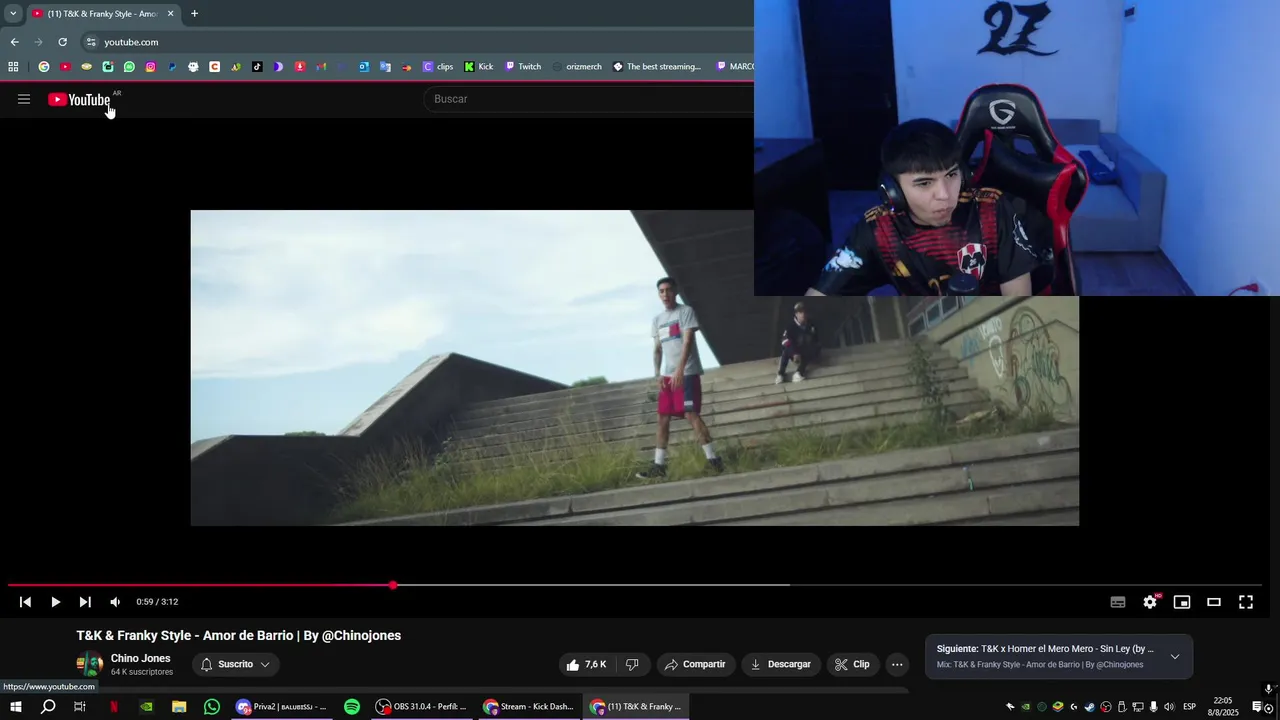The image size is (1280, 720).
Task: Open Windows taskbar search
Action: click(x=48, y=707)
